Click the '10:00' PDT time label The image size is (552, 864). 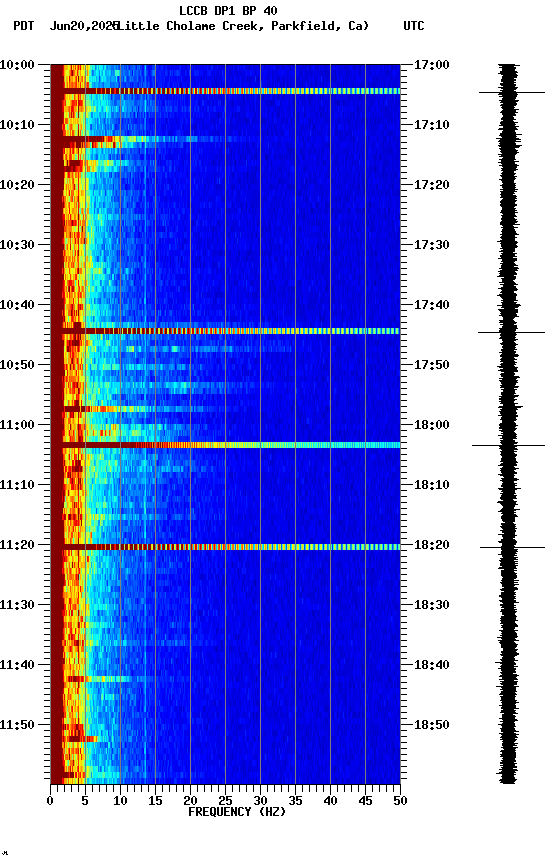(17, 65)
